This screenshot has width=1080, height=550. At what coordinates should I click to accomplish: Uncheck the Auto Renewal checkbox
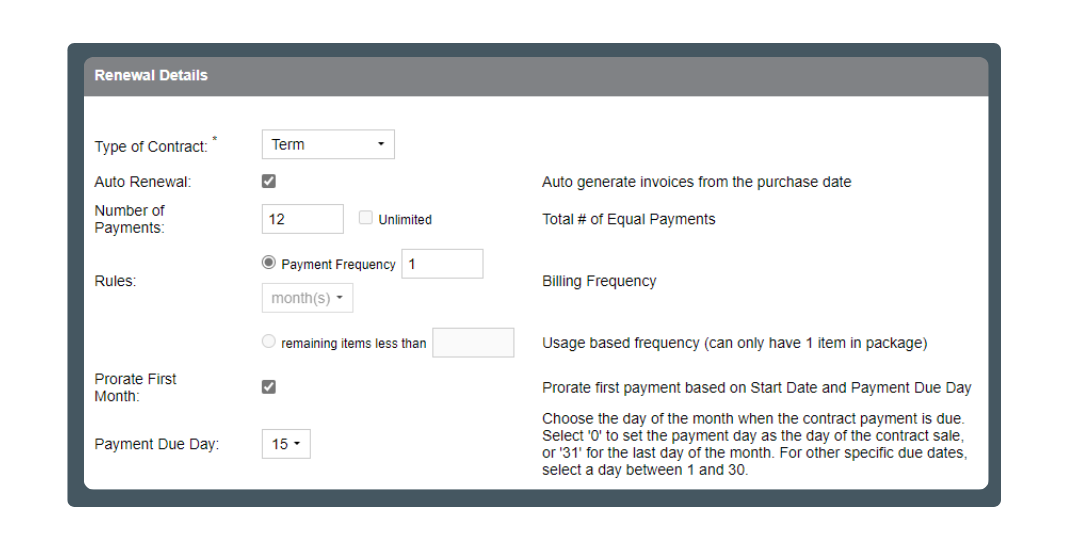pyautogui.click(x=268, y=181)
